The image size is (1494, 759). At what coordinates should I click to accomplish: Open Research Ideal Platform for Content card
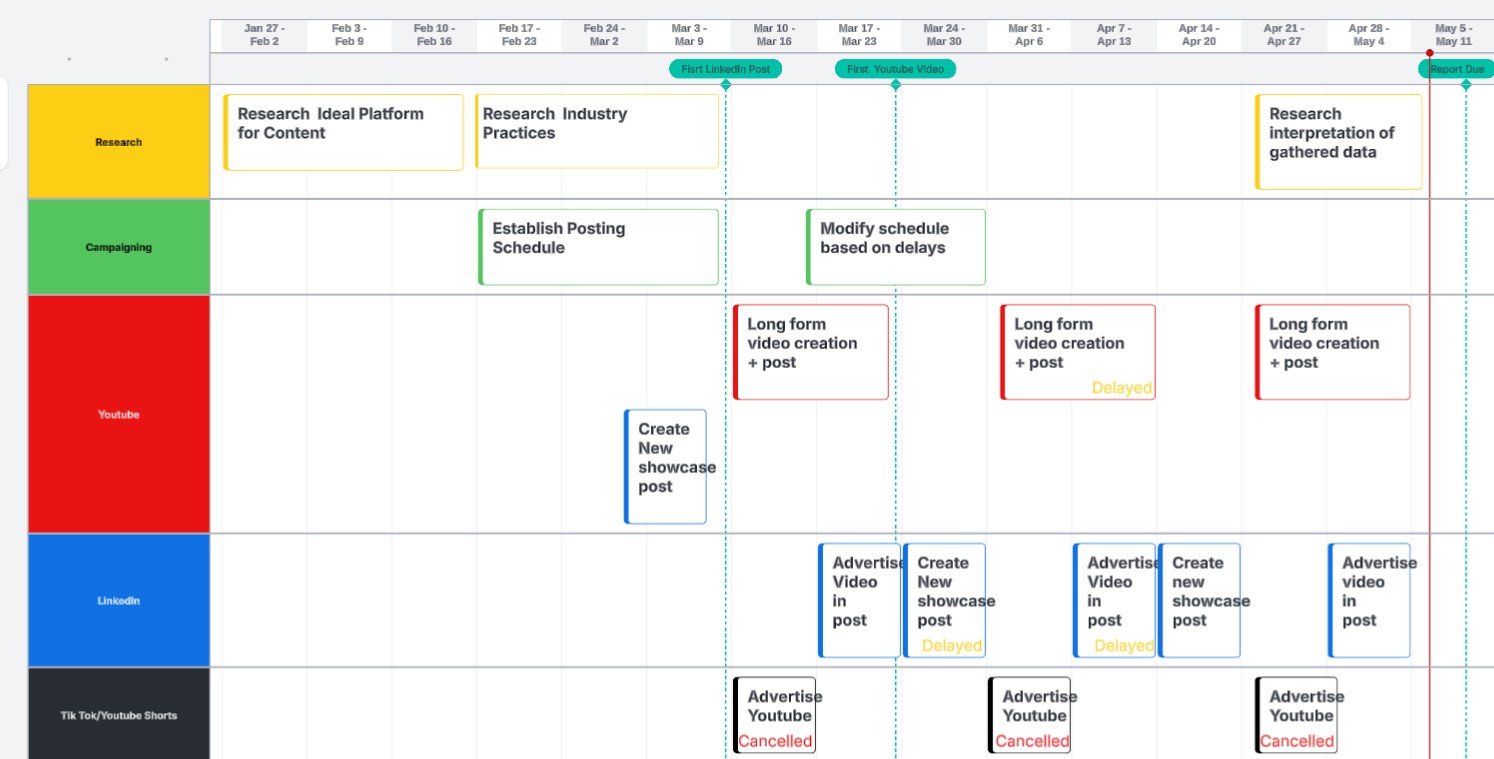click(x=343, y=133)
